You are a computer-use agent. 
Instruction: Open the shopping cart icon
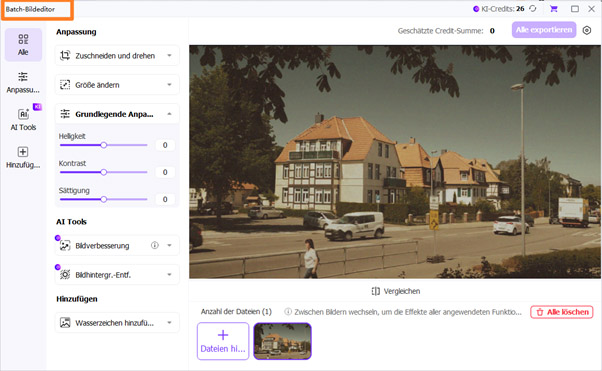click(x=554, y=8)
